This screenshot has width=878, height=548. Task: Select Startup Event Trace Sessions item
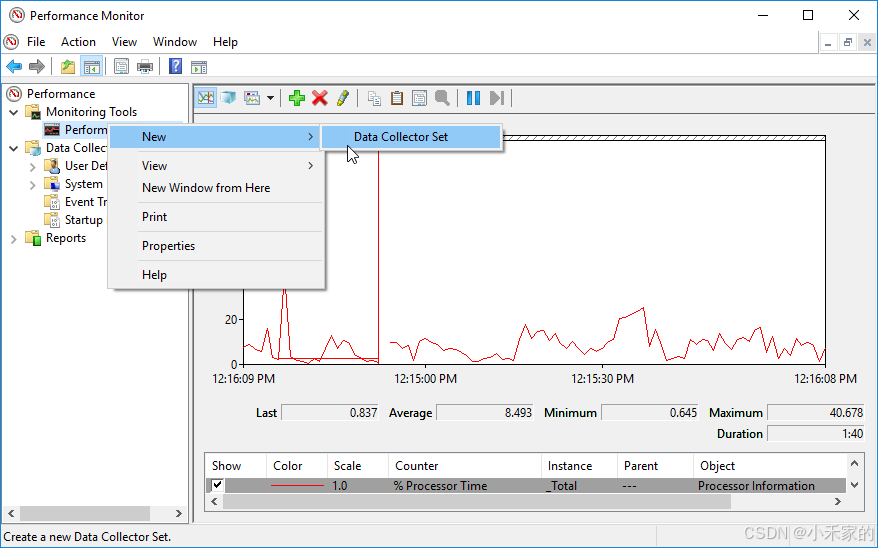[83, 220]
